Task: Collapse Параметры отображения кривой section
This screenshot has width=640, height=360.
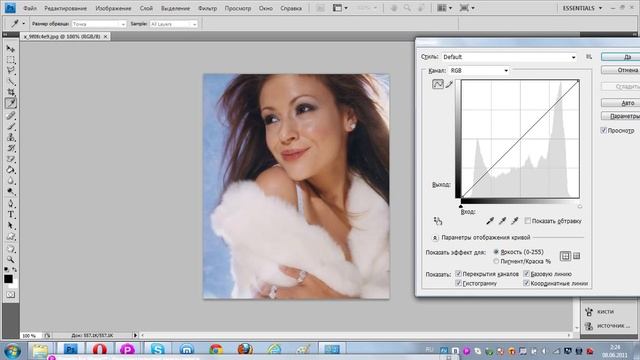Action: pos(435,238)
